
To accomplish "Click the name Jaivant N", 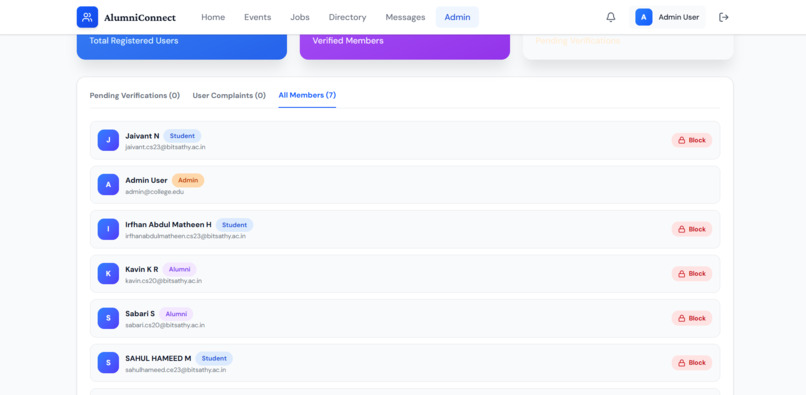I will pyautogui.click(x=142, y=136).
